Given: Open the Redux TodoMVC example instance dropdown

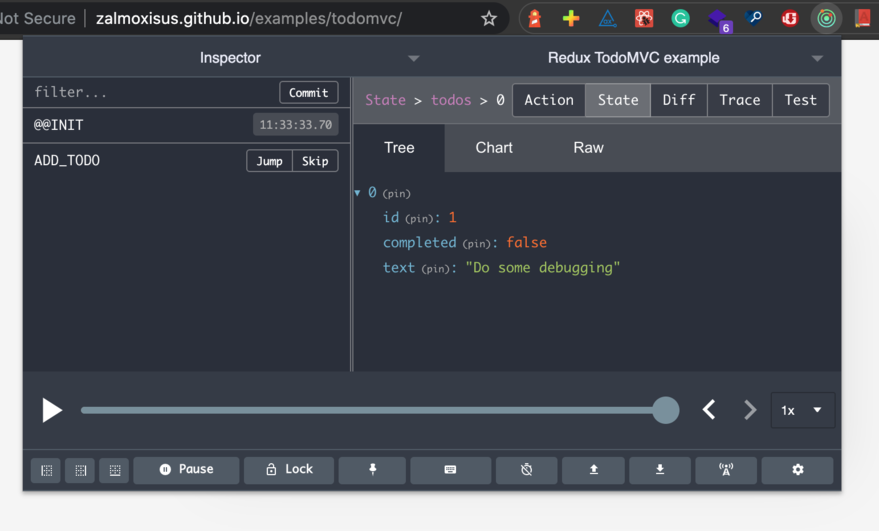Looking at the screenshot, I should coord(636,58).
